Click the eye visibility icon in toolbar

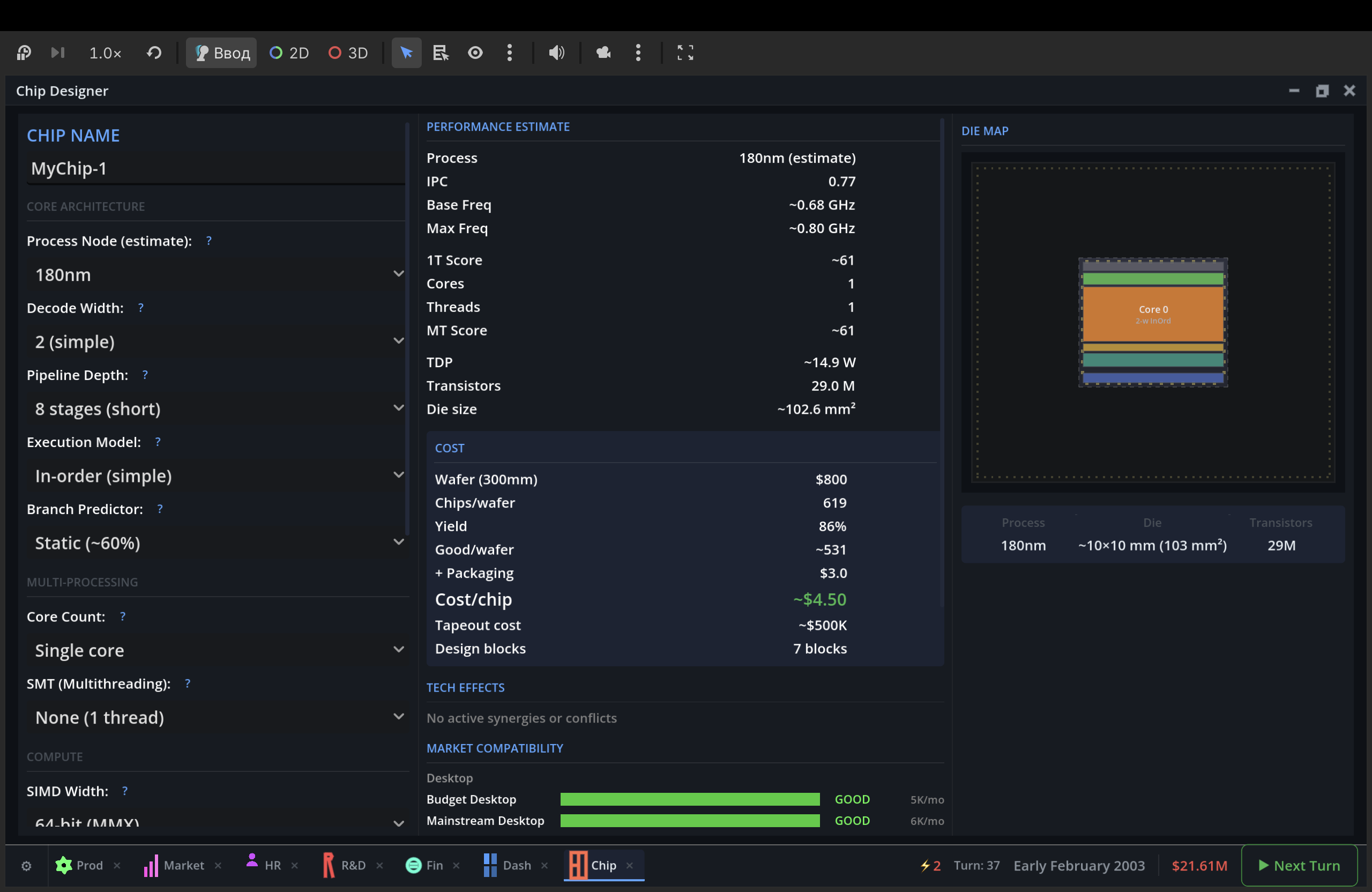475,53
